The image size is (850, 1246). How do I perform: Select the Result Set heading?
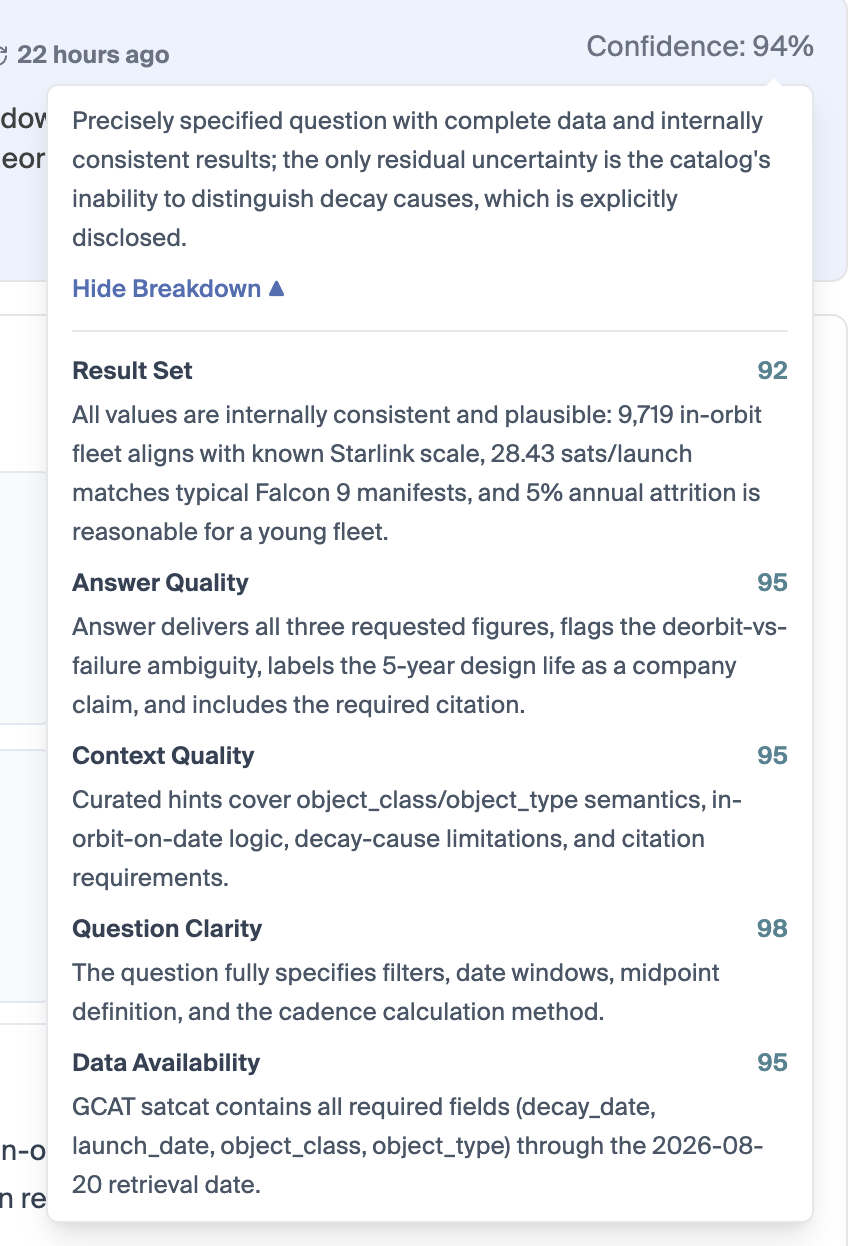coord(133,371)
